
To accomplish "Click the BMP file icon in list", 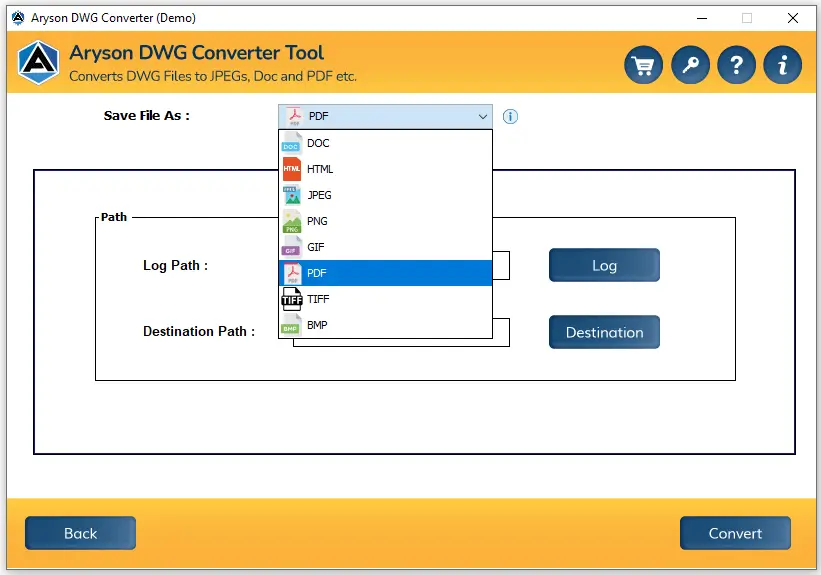I will 292,325.
